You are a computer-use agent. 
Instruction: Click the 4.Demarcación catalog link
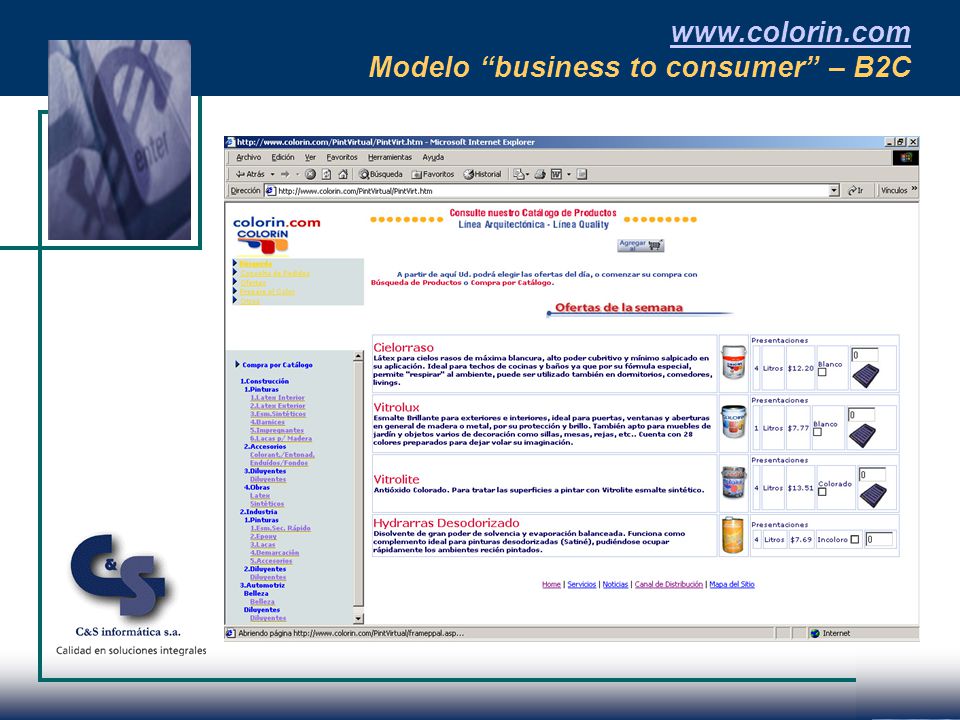pos(274,553)
